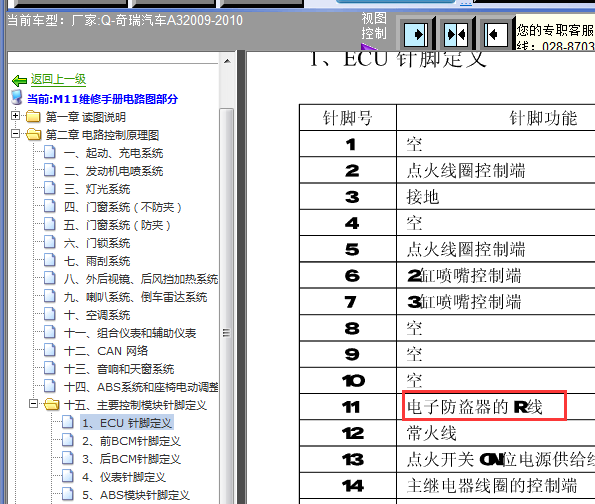The height and width of the screenshot is (504, 595).
Task: Open 四、门窗系统（不防夹） page
Action: pyautogui.click(x=123, y=207)
